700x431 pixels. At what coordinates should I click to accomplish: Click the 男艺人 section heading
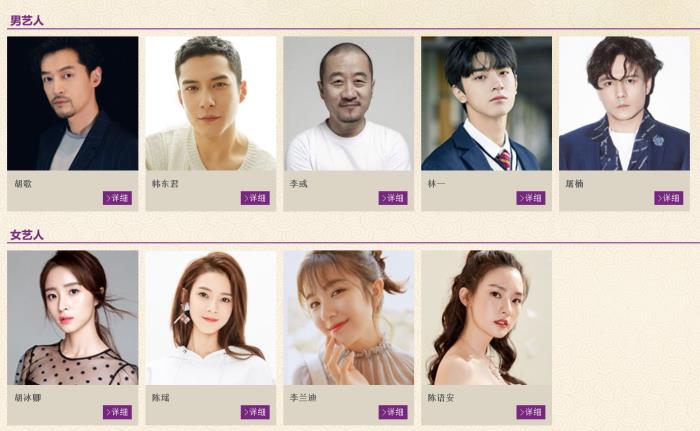(27, 21)
